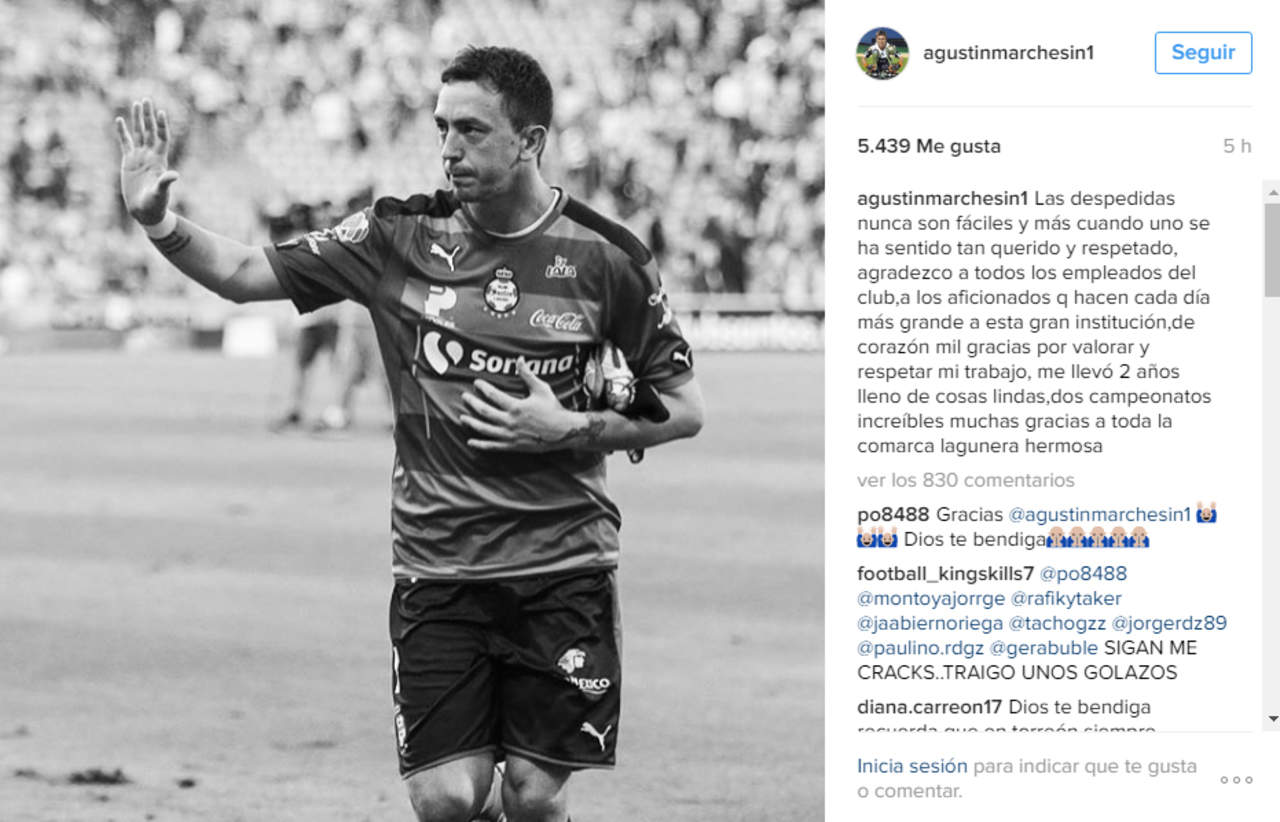
Task: Open the @rafikytaker mention
Action: click(x=1066, y=598)
